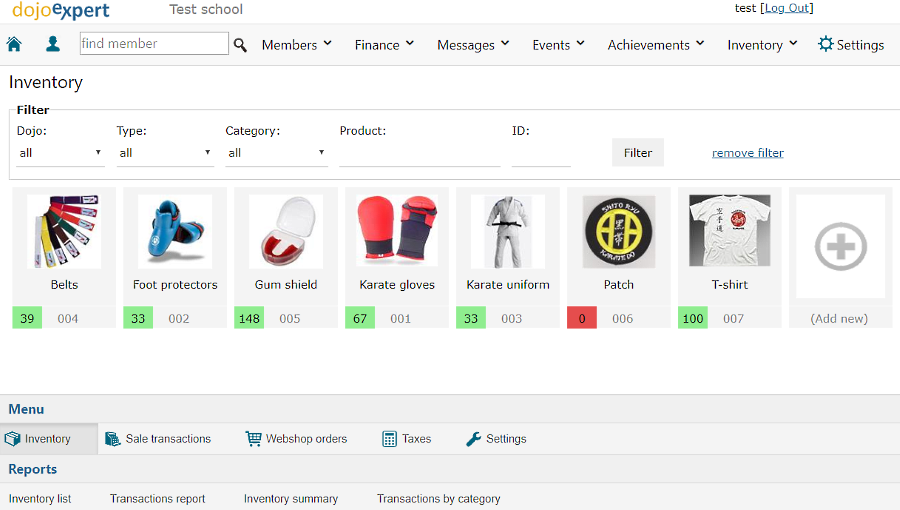Open the Transactions report
The width and height of the screenshot is (900, 510).
click(x=157, y=499)
